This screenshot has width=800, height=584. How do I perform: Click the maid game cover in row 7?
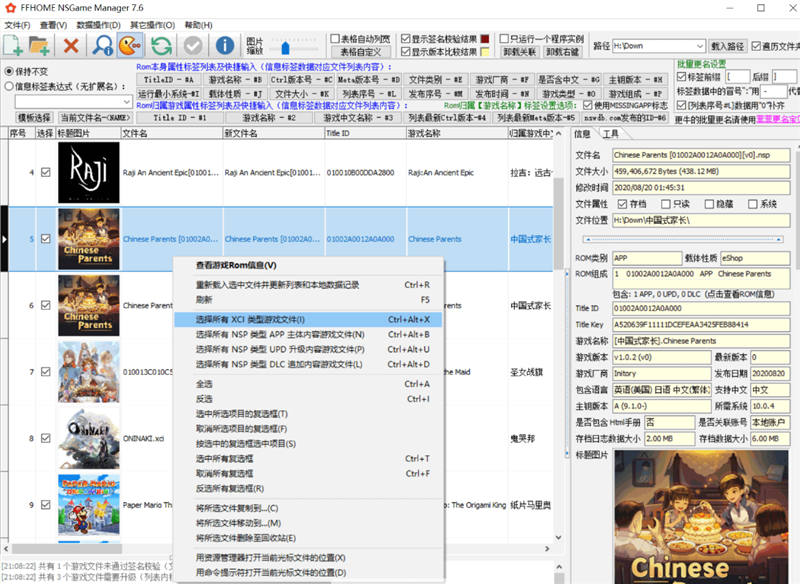click(x=89, y=372)
